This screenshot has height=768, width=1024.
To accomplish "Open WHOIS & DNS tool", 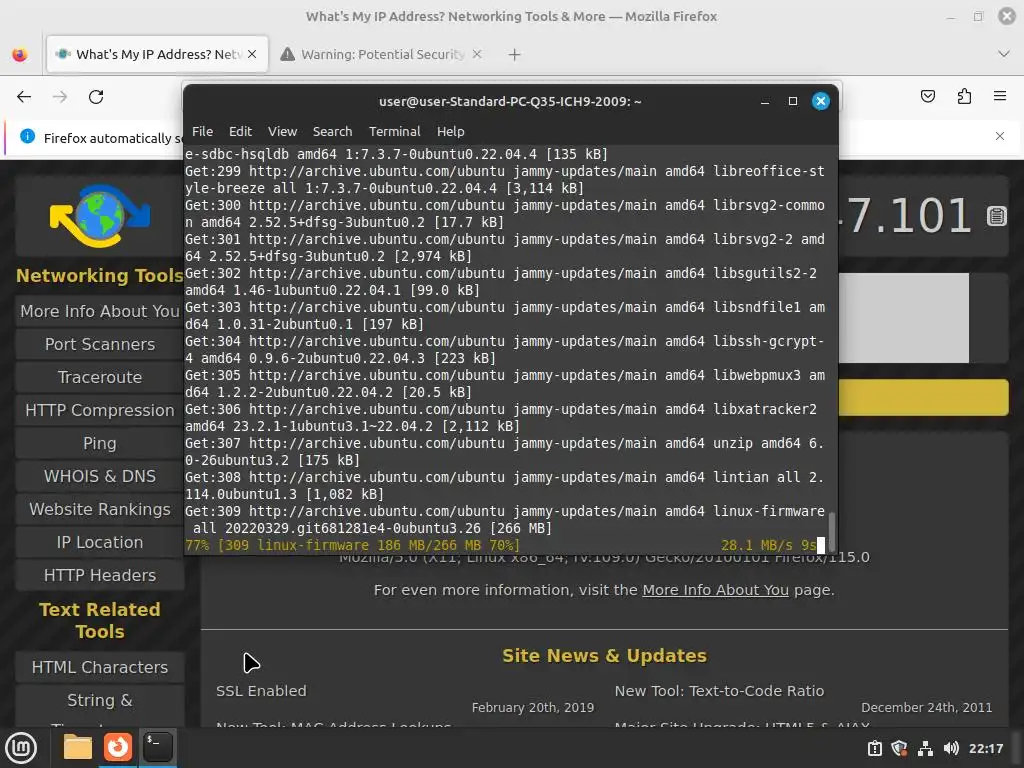I will [100, 476].
